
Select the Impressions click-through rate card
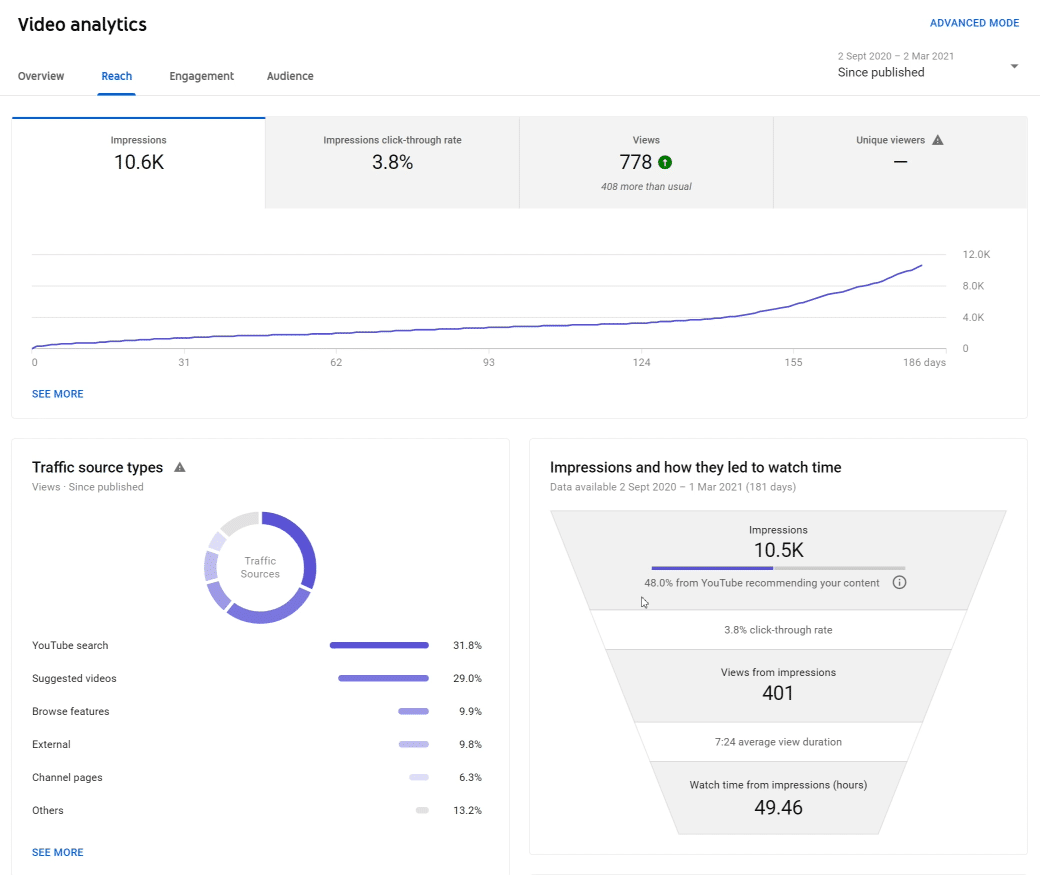click(x=392, y=163)
